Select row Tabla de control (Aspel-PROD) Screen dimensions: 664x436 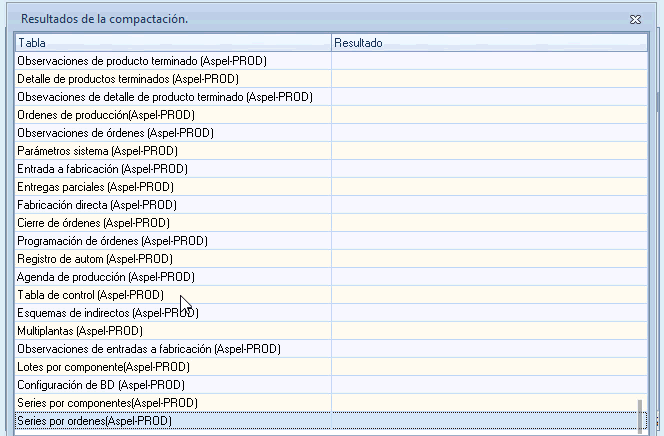(x=331, y=295)
